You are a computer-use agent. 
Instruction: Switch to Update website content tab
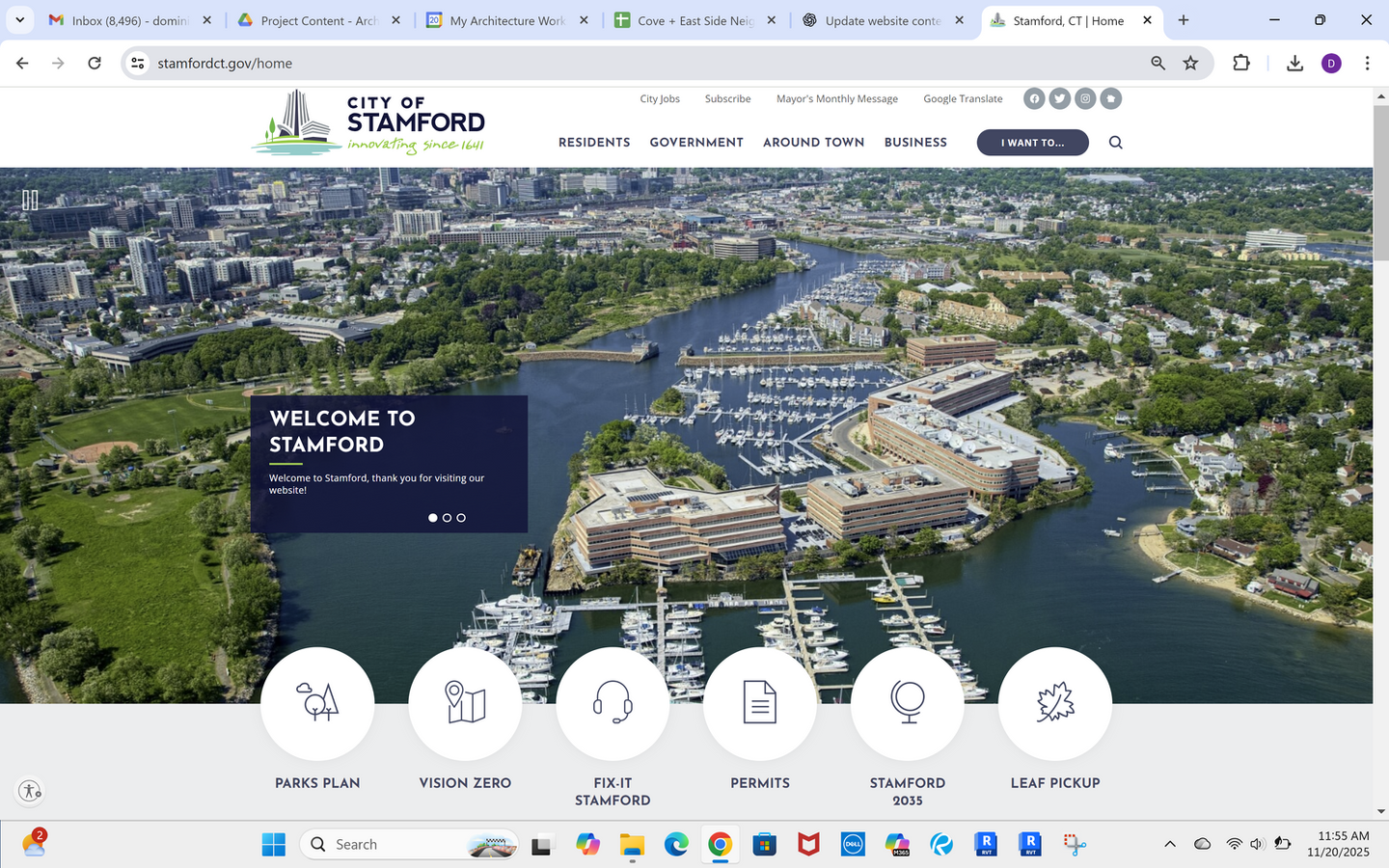tap(885, 20)
